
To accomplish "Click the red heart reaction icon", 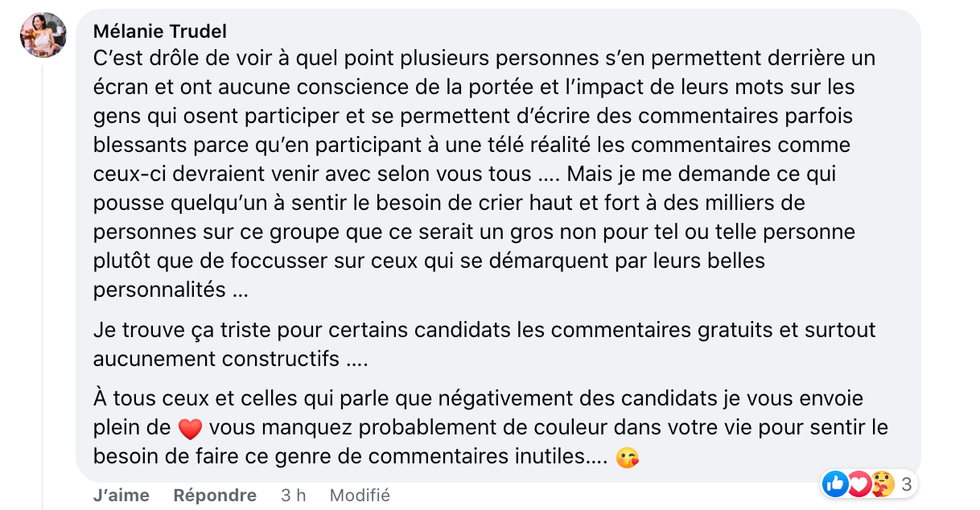I will [x=858, y=485].
